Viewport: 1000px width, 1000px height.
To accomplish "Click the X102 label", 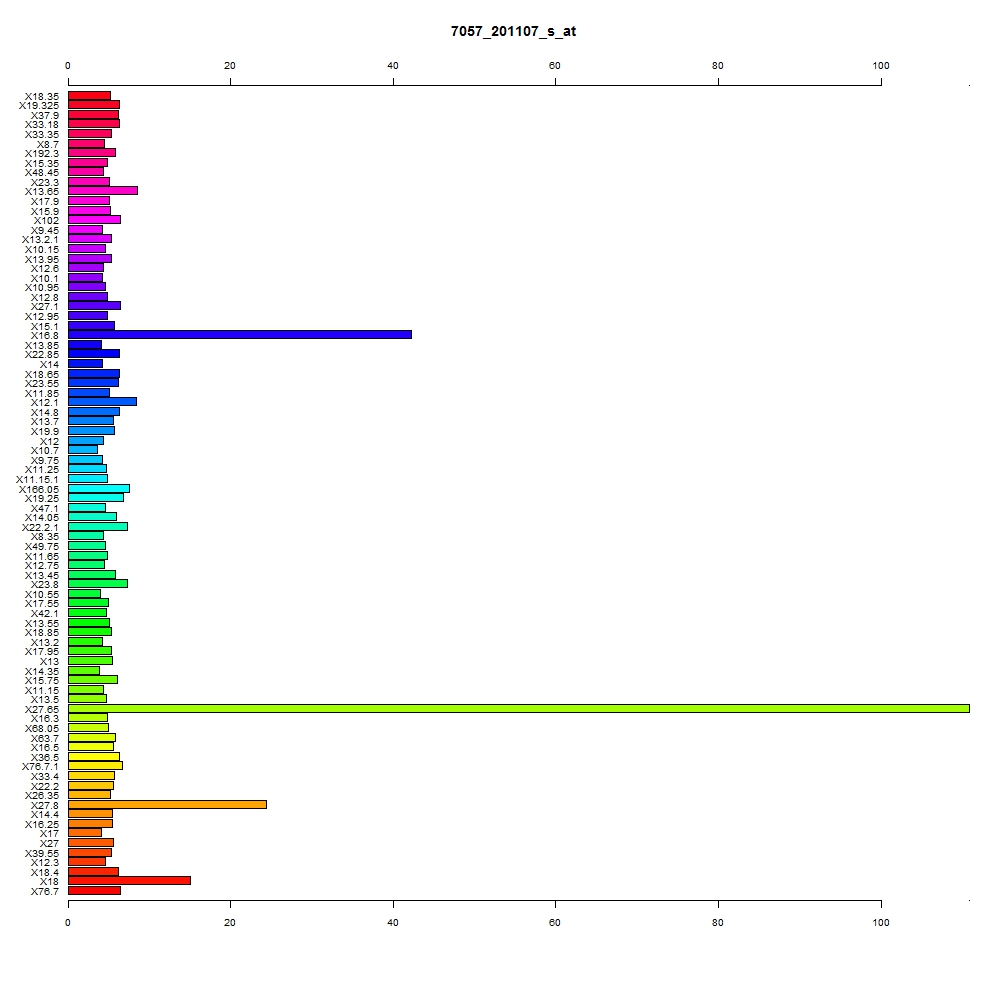I will point(46,221).
